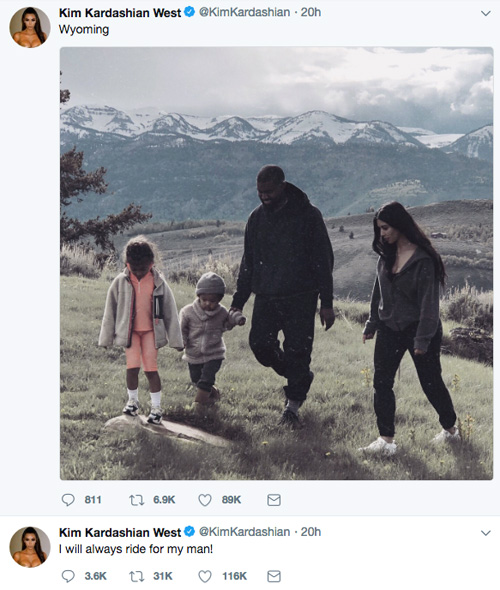The image size is (500, 590).
Task: Click reply icon on Wyoming tweet
Action: (68, 500)
